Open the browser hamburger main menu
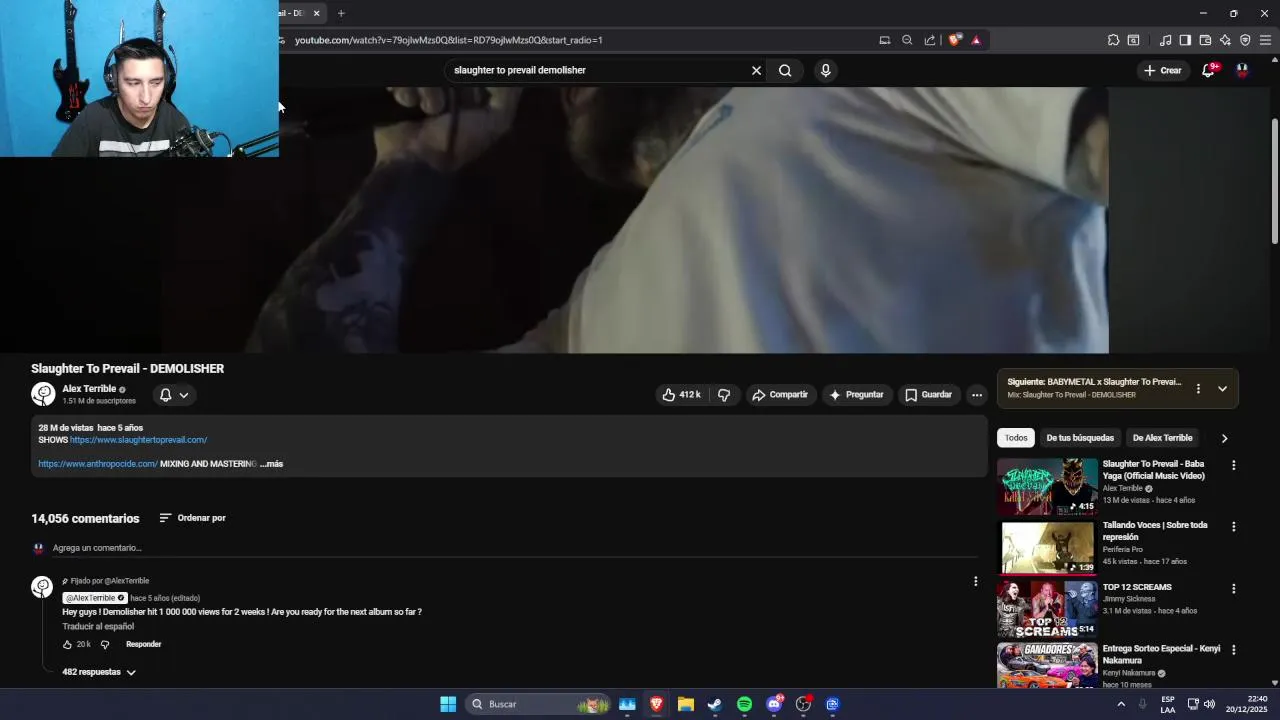 1265,40
